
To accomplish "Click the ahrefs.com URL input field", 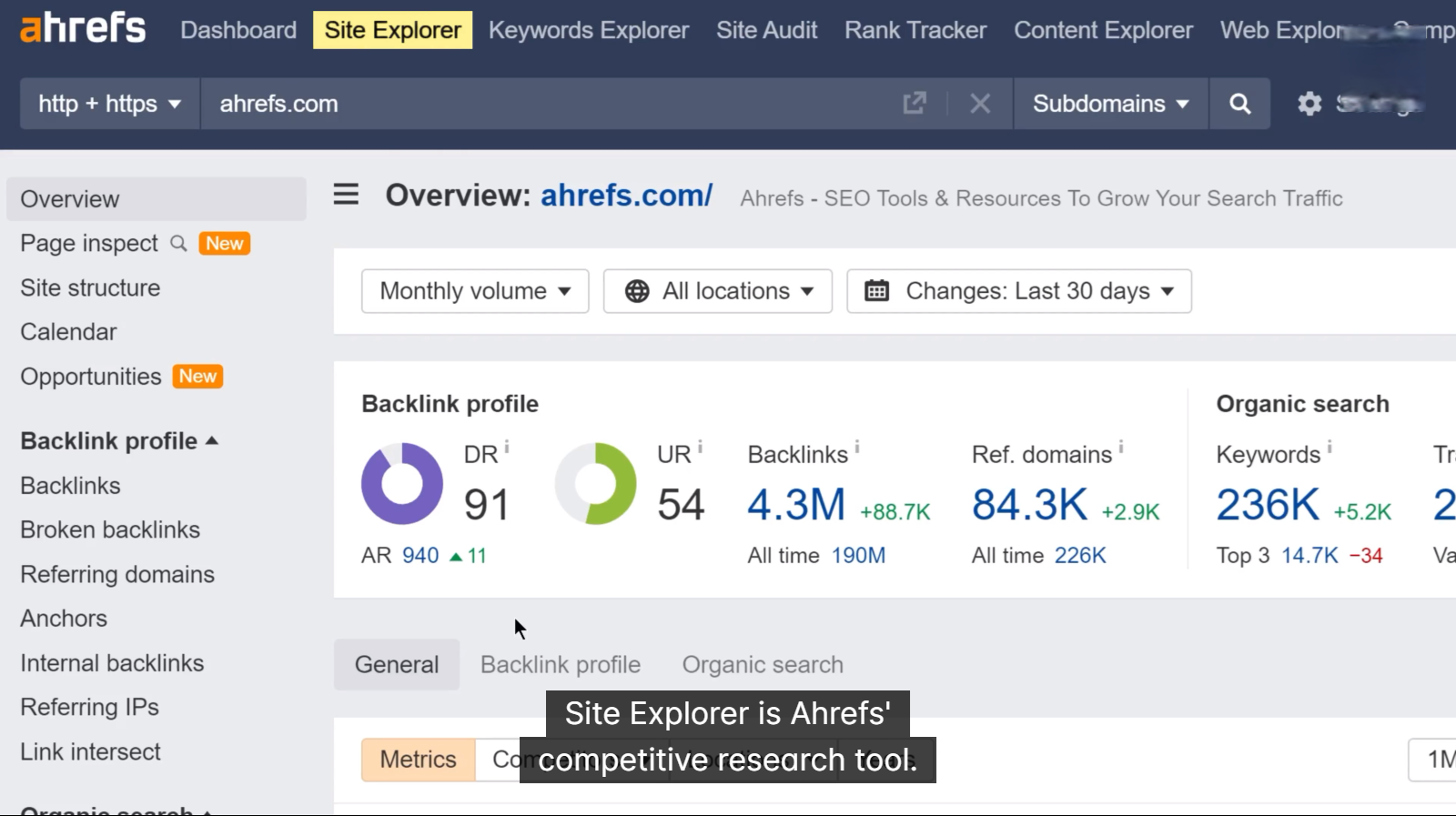I will click(551, 104).
